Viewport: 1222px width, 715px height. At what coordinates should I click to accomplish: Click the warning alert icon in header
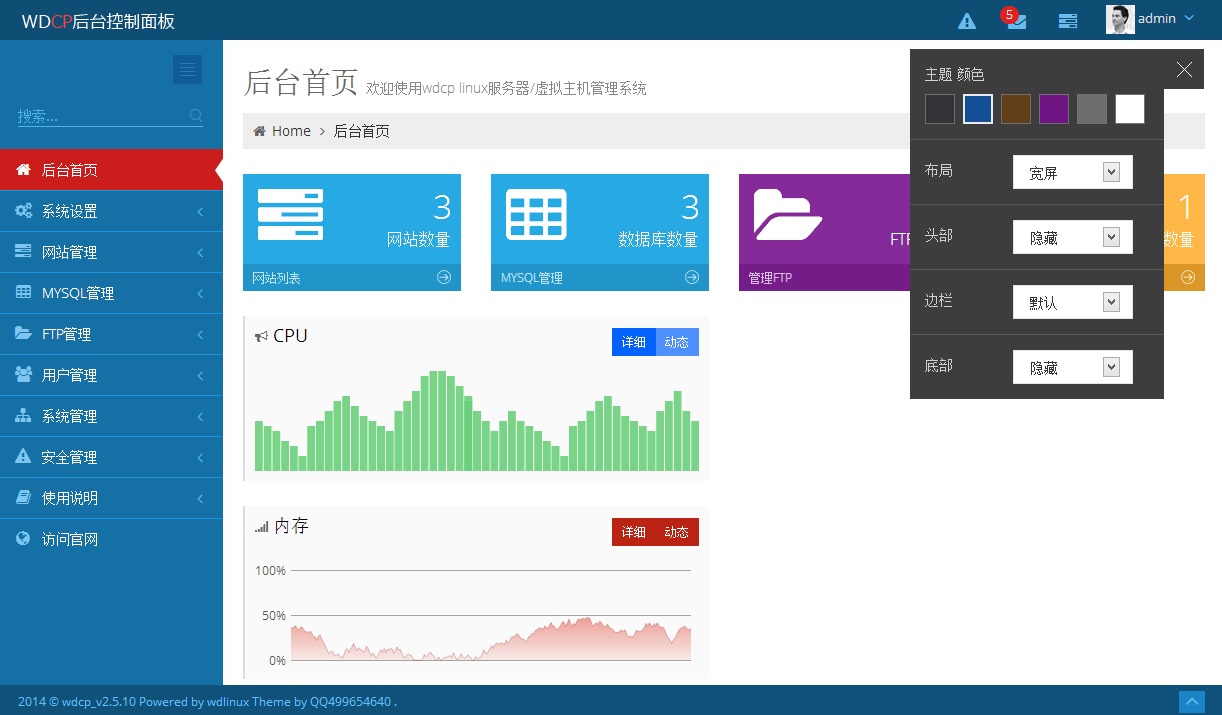coord(967,20)
